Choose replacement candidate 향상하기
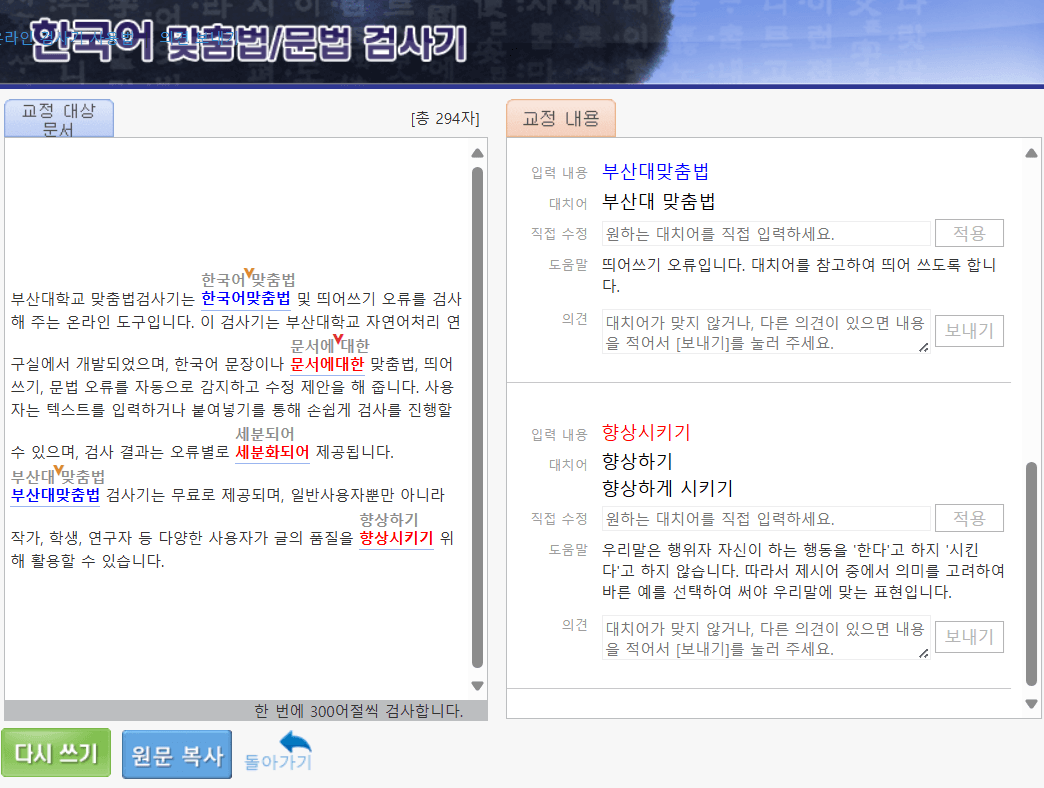The image size is (1044, 788). 637,461
